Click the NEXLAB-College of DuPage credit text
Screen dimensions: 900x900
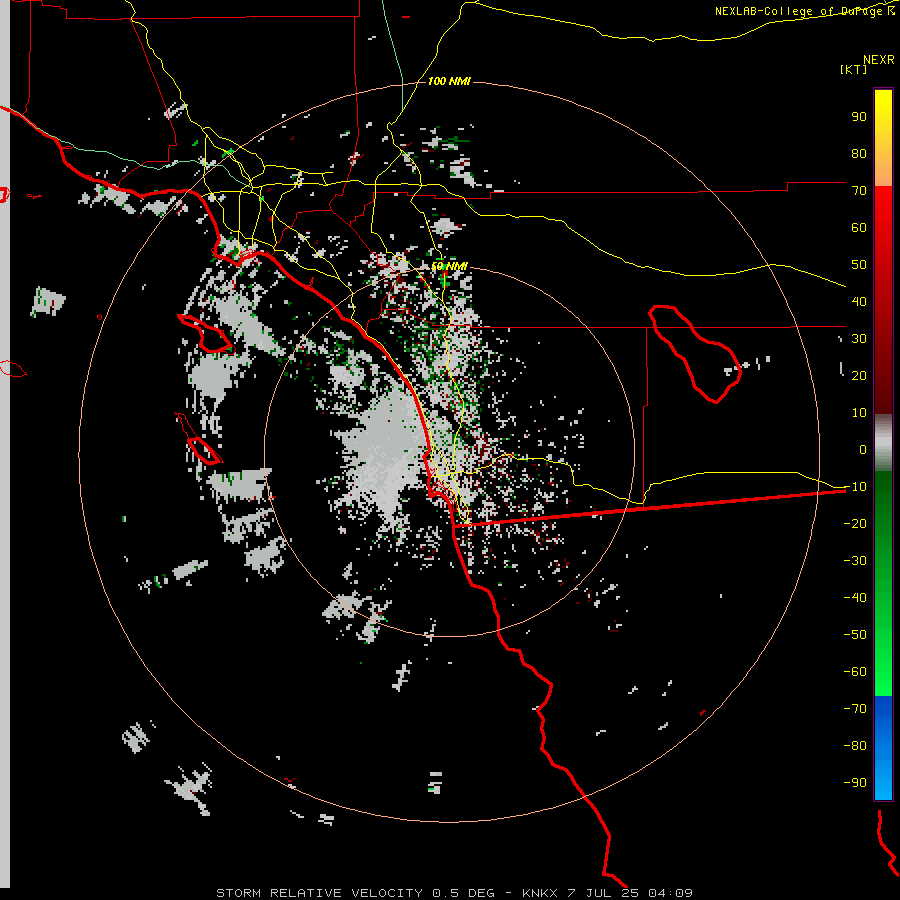click(x=805, y=11)
